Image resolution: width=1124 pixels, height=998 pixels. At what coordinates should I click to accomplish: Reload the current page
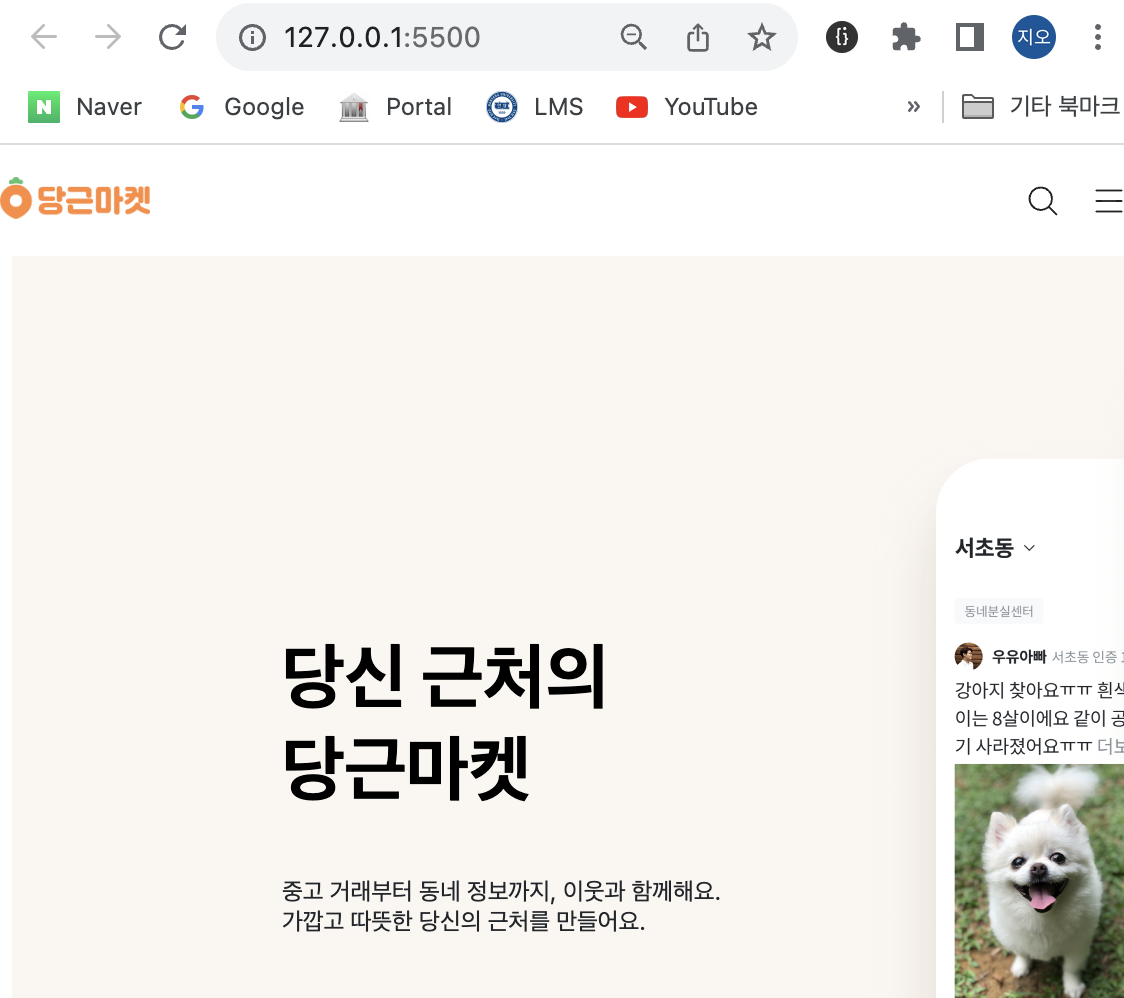[x=172, y=37]
